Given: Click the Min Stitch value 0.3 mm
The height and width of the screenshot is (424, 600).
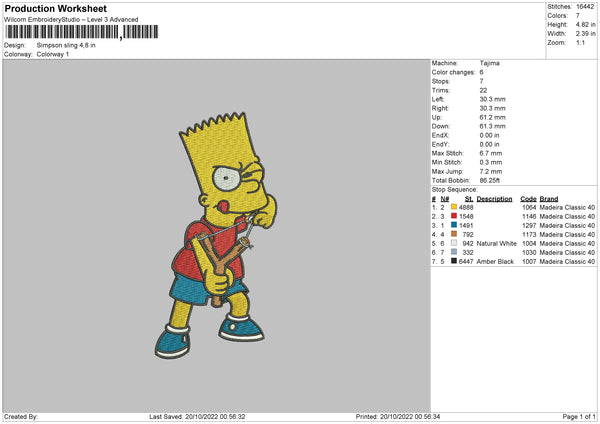Looking at the screenshot, I should coord(491,162).
